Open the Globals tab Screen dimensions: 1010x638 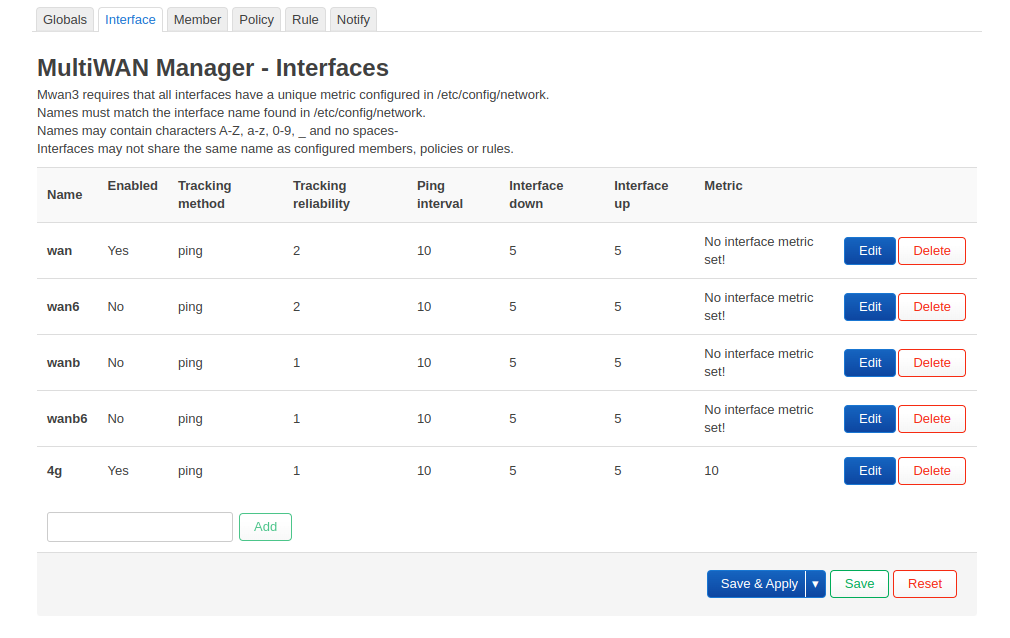64,20
